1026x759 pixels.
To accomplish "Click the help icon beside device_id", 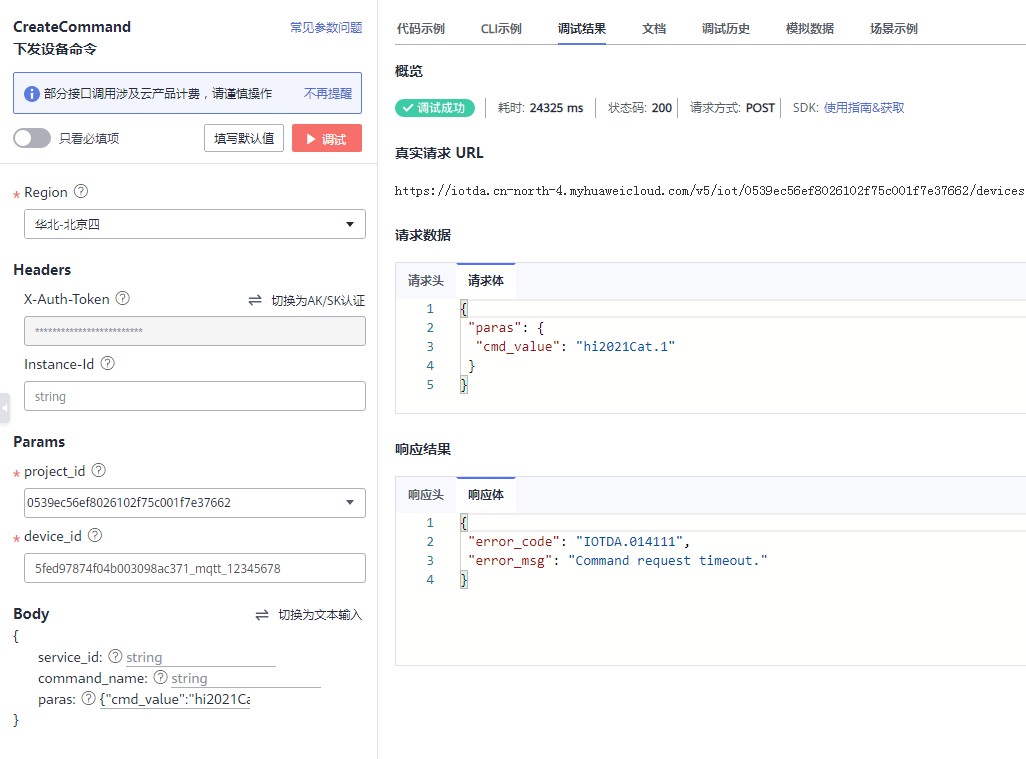I will [x=95, y=535].
